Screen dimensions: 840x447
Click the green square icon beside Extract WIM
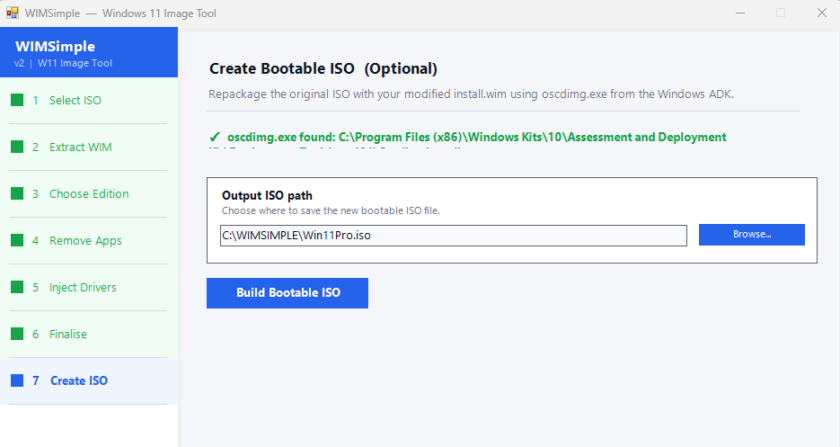tap(17, 147)
